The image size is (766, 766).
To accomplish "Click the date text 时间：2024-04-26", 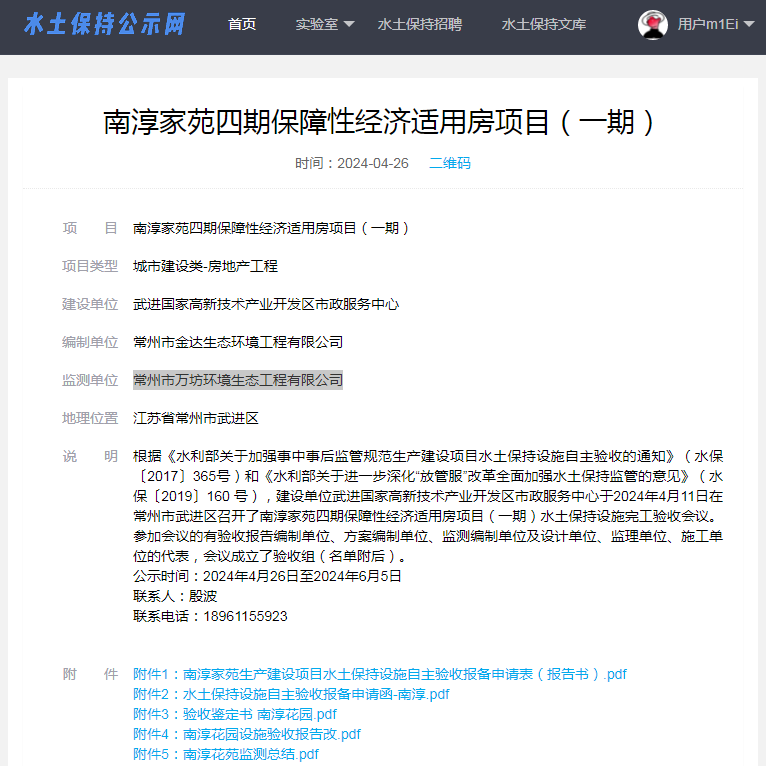I will [x=352, y=163].
